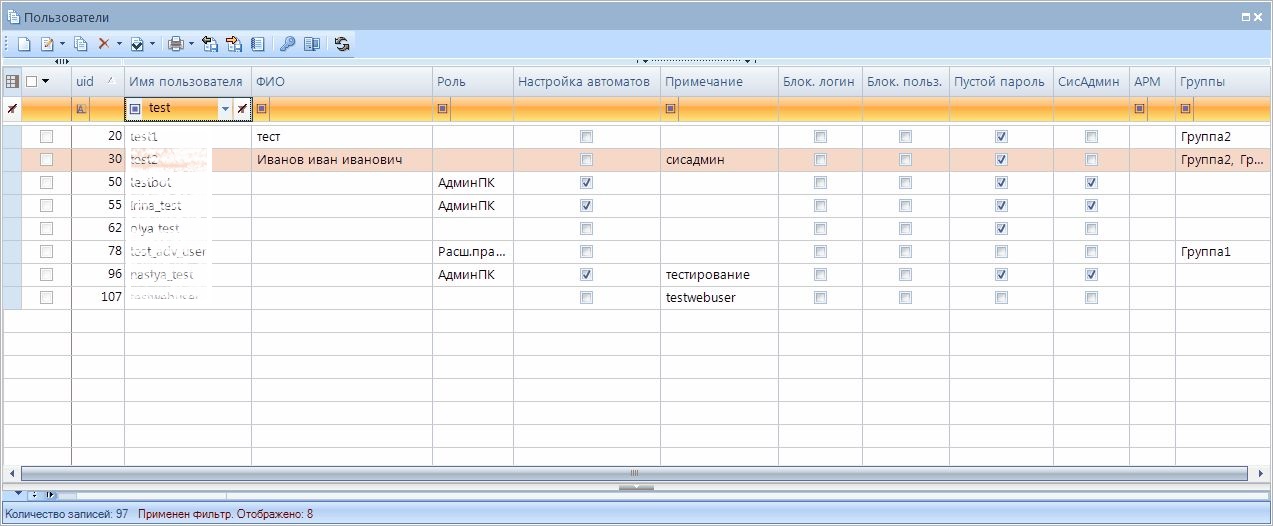Click the Роль column header
This screenshot has height=526, width=1273.
(x=472, y=82)
